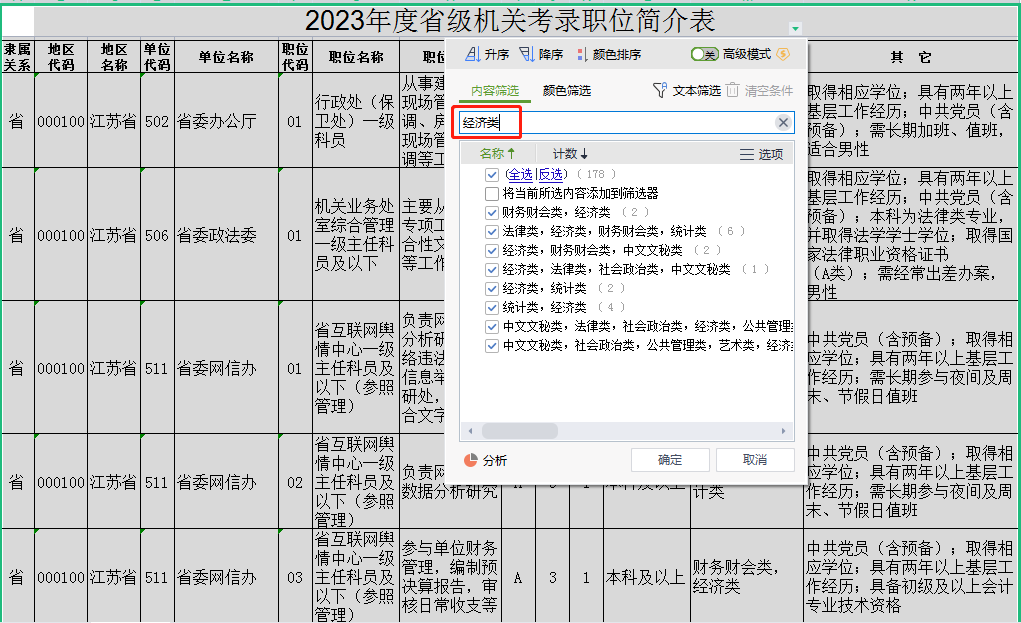Click the scrollbar's right arrow in filter list
The image size is (1021, 623).
pyautogui.click(x=783, y=431)
